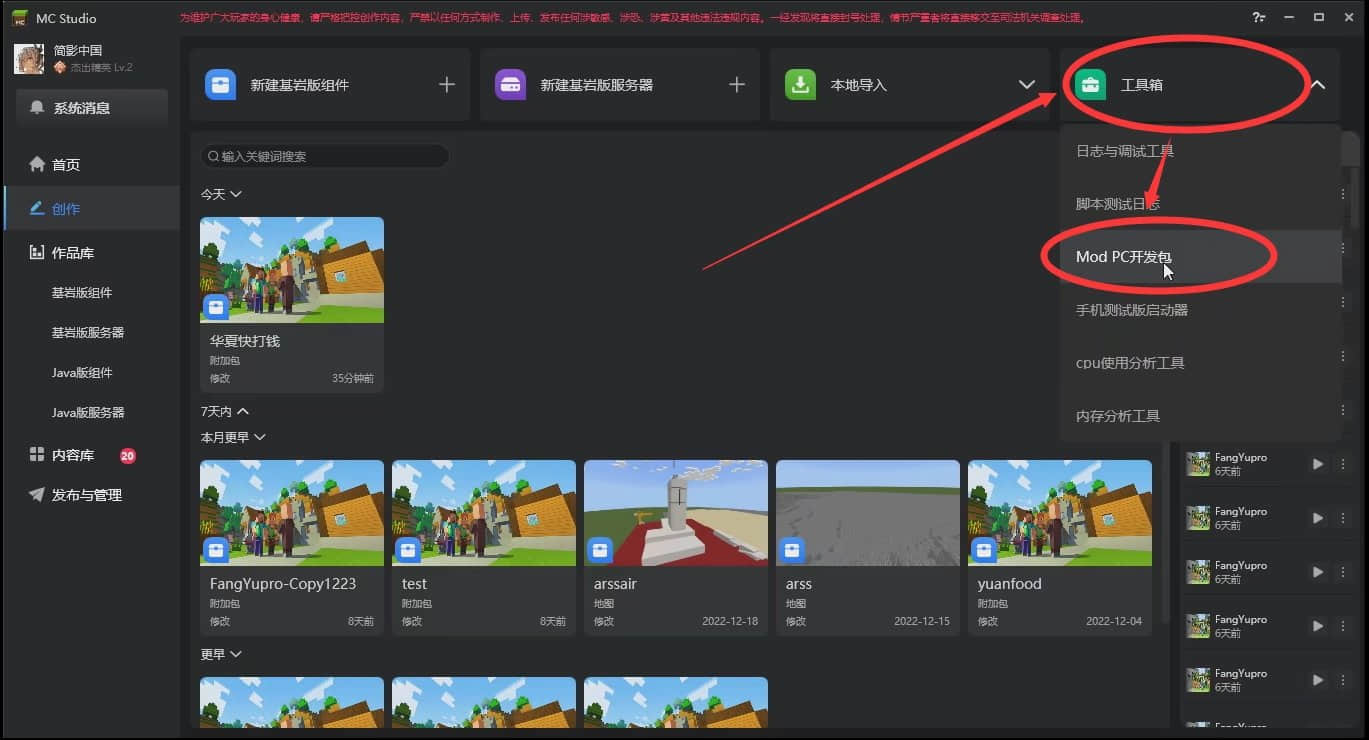Click the MC Studio logo icon
Image resolution: width=1369 pixels, height=740 pixels.
(18, 18)
